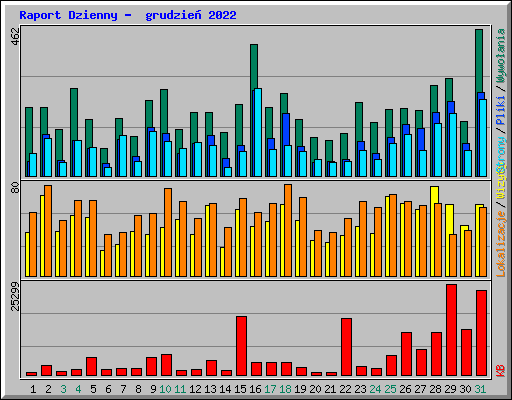Click green day label 25 on the x-axis

coord(390,389)
